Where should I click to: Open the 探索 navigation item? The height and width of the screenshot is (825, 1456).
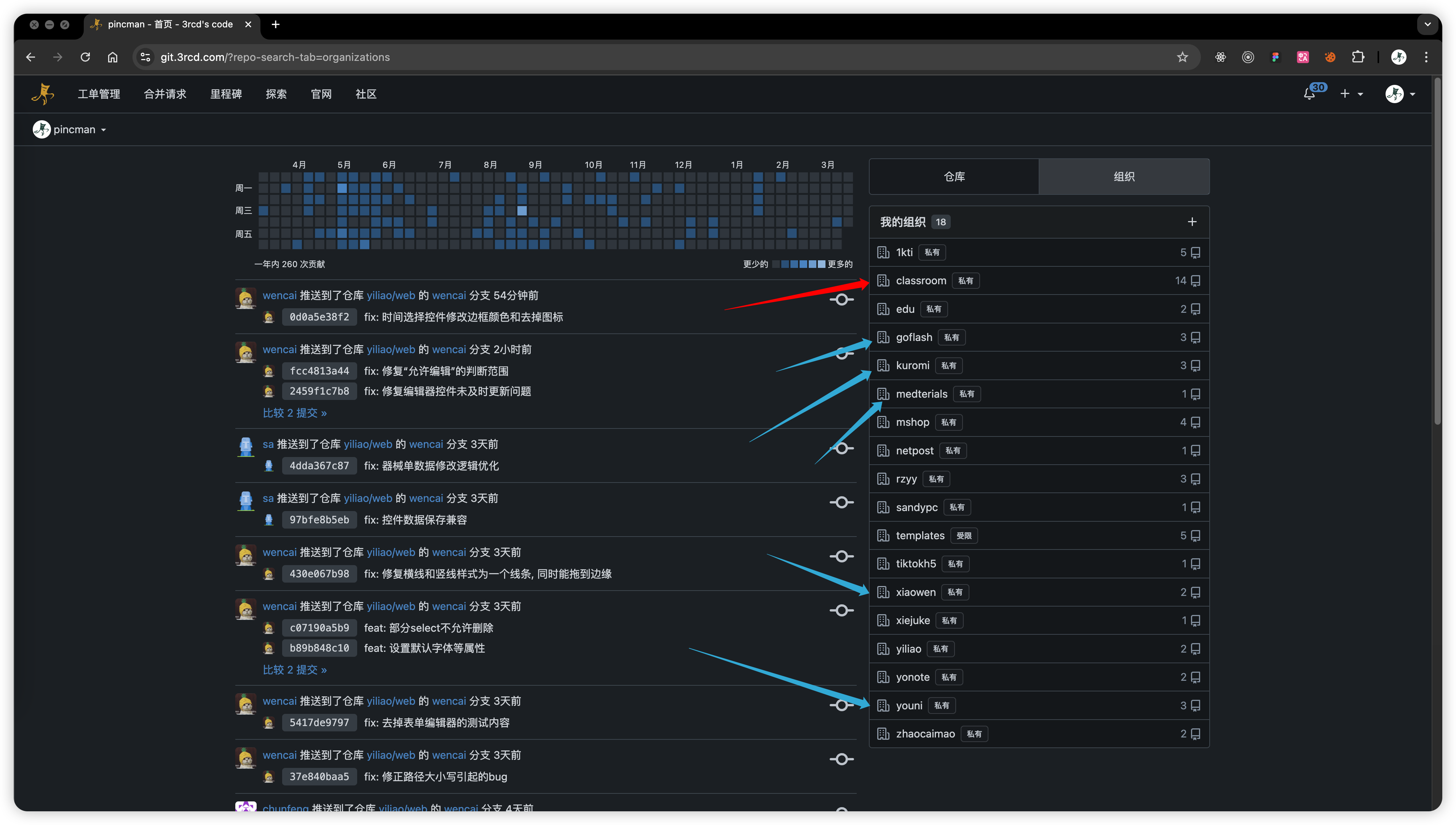[x=276, y=94]
